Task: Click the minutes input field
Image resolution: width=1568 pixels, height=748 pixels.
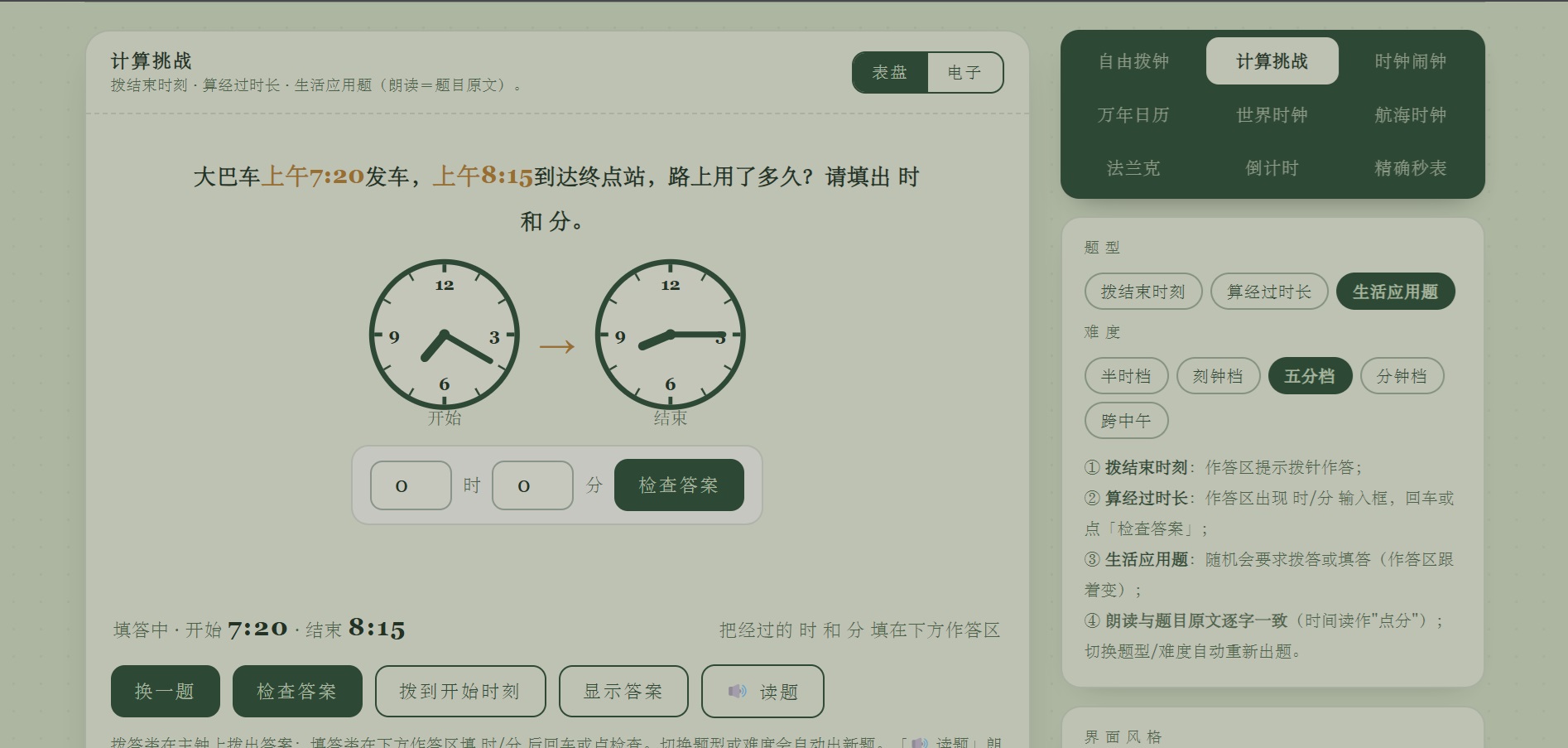Action: (x=532, y=485)
